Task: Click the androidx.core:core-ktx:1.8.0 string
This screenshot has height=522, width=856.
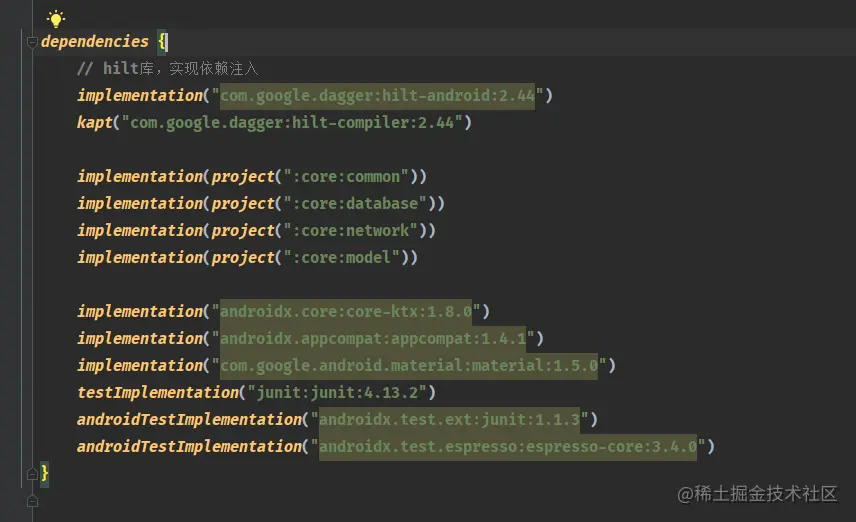Action: [346, 311]
